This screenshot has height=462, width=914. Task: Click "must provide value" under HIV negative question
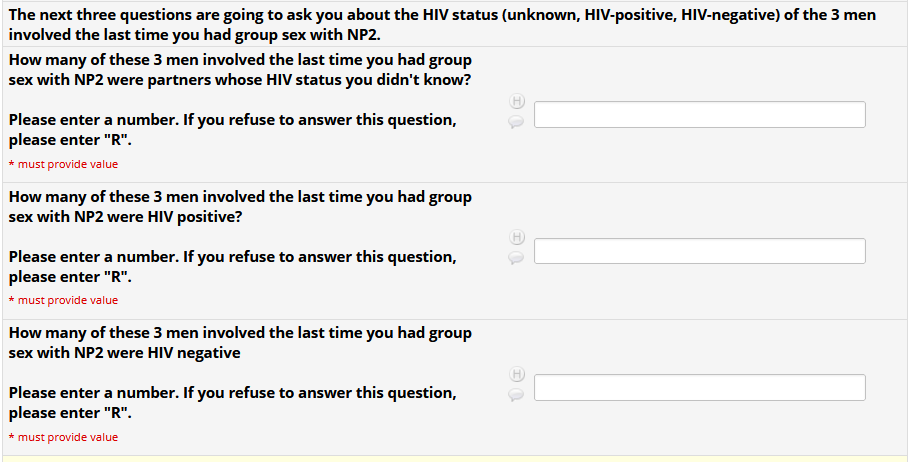[67, 437]
